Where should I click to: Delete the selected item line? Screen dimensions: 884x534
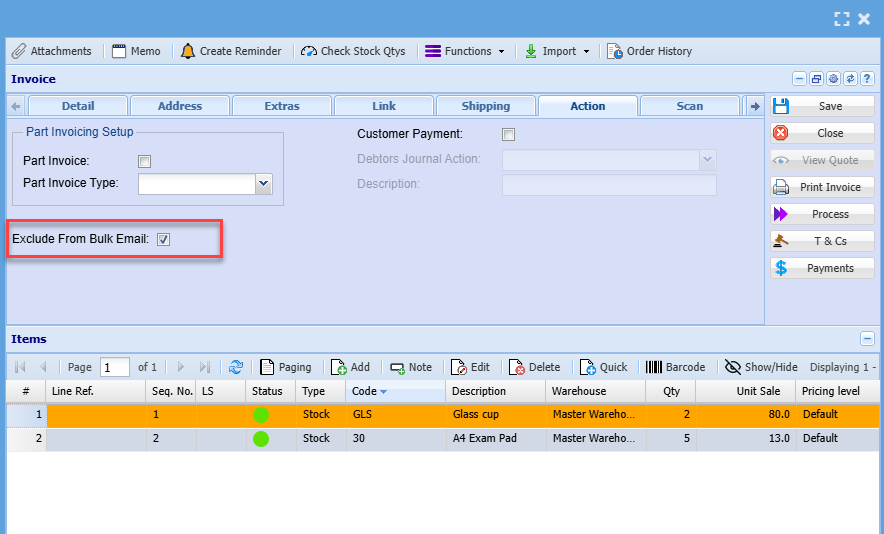534,367
